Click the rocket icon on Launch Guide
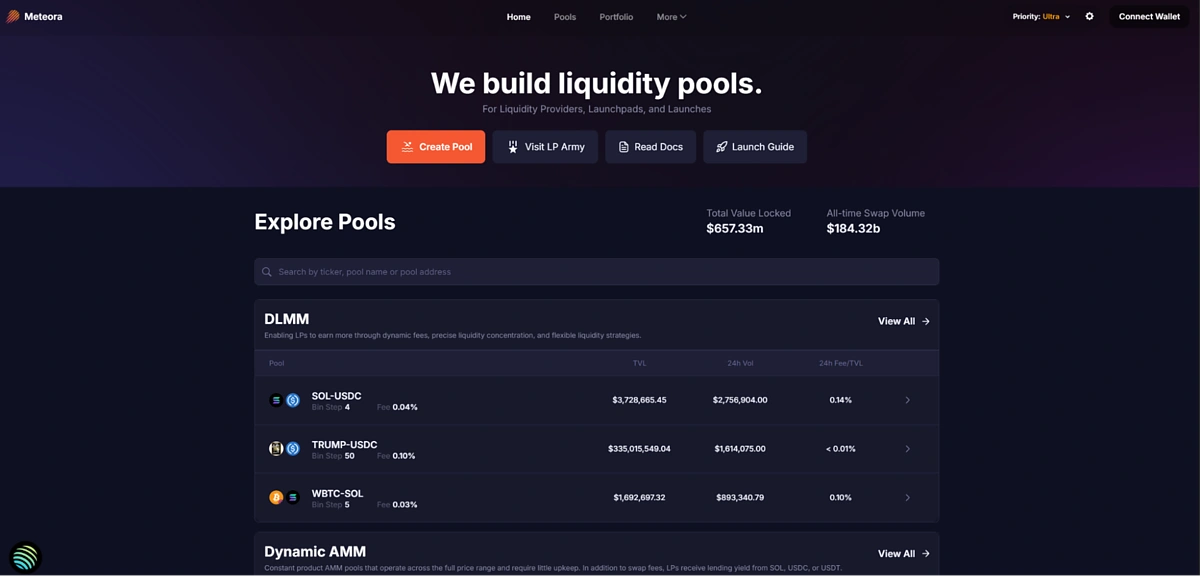The height and width of the screenshot is (576, 1200). point(721,147)
